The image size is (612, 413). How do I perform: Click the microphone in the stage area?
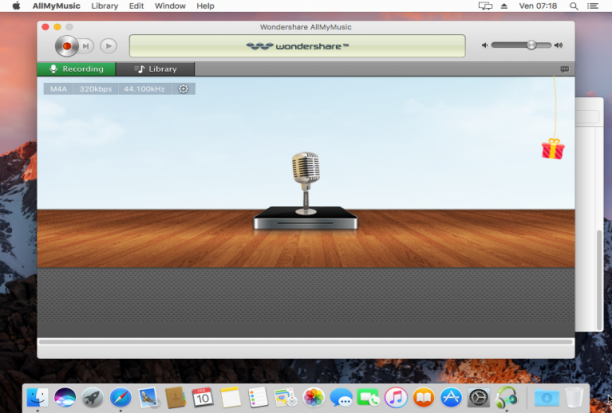(306, 183)
